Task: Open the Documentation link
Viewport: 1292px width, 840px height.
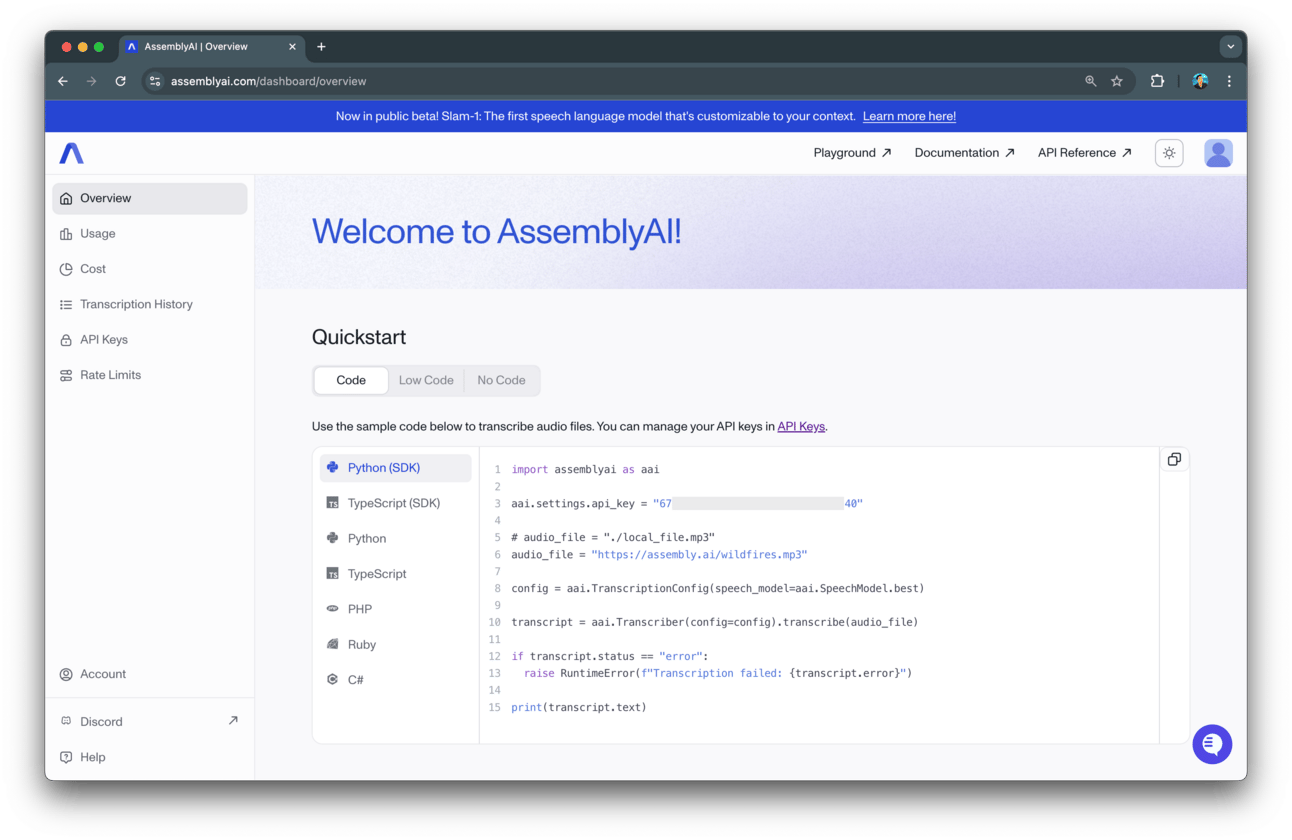Action: point(964,153)
